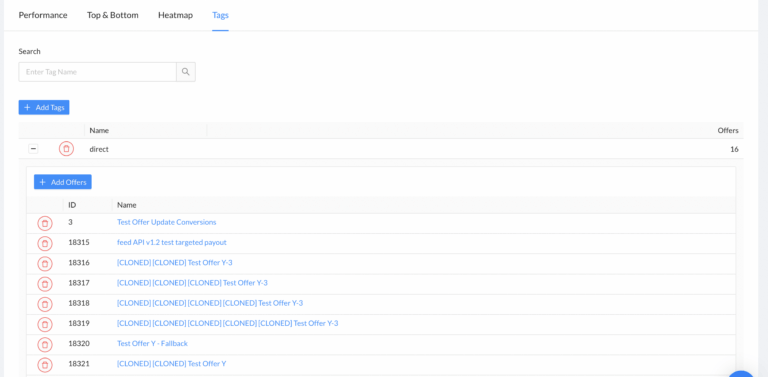This screenshot has width=768, height=377.
Task: Click offer ID 18316
Action: tap(79, 262)
